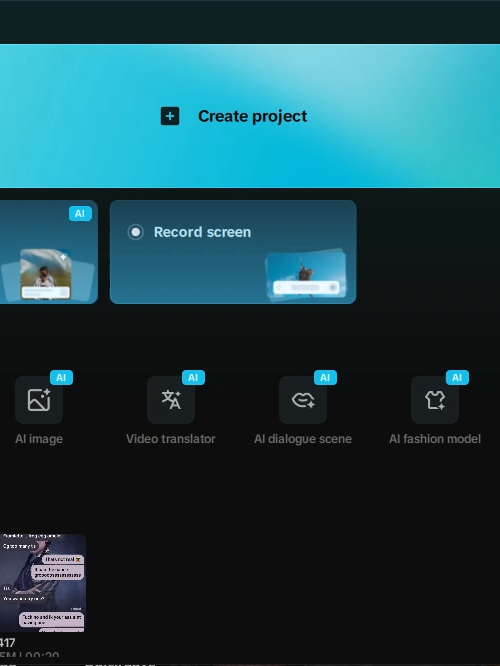Open the chat-bubble project thumbnail
The image size is (500, 666).
(x=42, y=583)
